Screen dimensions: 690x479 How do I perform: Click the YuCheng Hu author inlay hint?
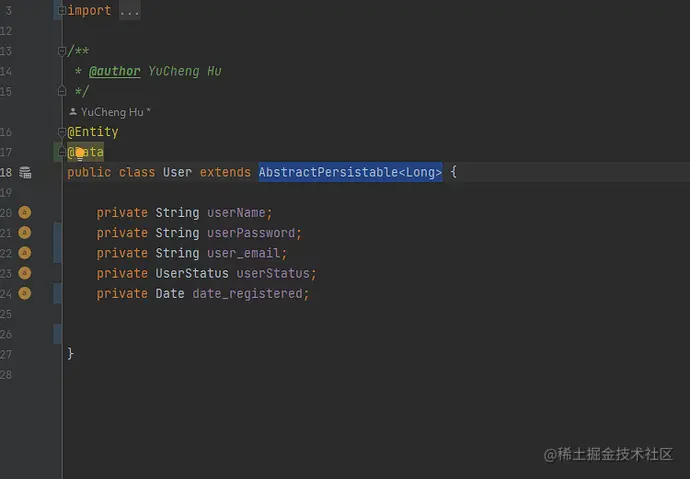(110, 112)
